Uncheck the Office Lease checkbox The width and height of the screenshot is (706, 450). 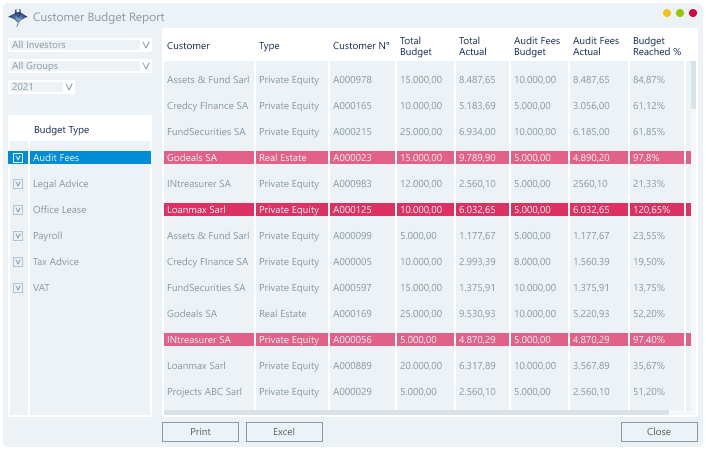click(x=18, y=210)
